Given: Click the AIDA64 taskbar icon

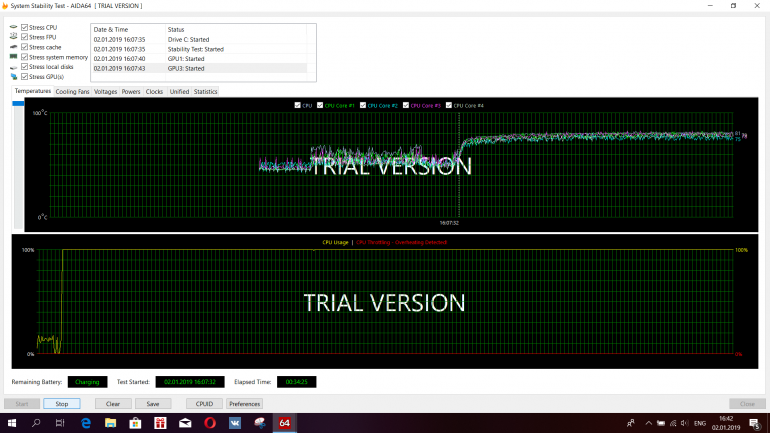Looking at the screenshot, I should 285,423.
